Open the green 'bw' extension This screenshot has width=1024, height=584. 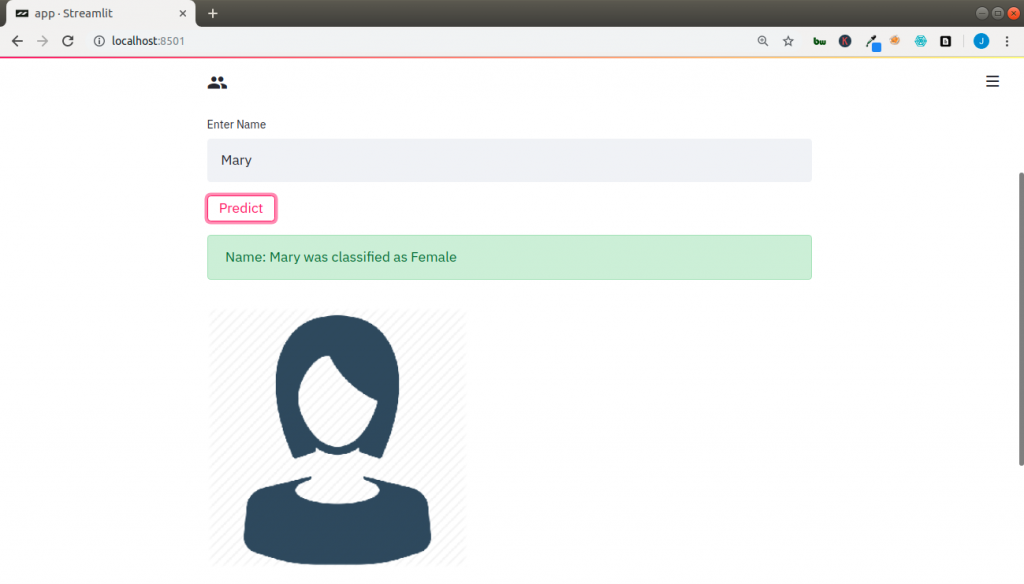(x=819, y=41)
